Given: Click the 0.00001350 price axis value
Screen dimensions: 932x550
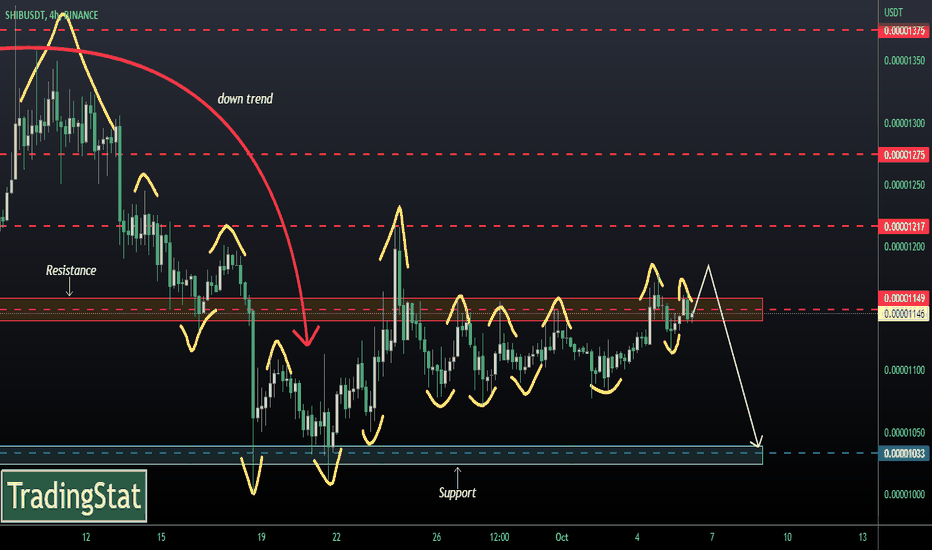Looking at the screenshot, I should (x=904, y=61).
